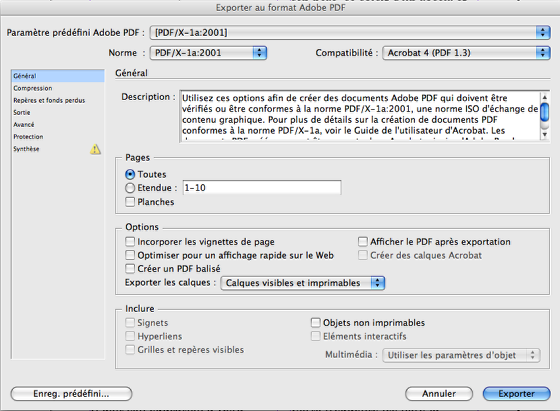560x411 pixels.
Task: Select the Etendue radio button
Action: tap(130, 188)
